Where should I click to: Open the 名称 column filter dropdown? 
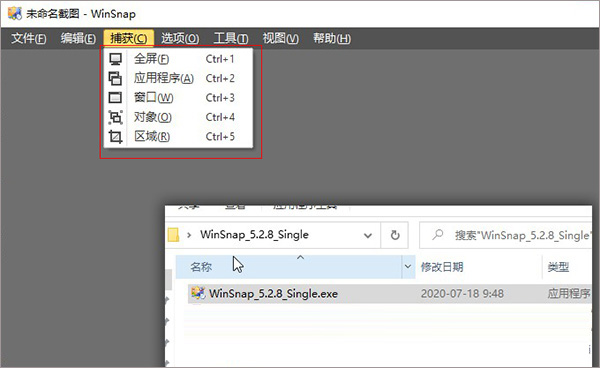tap(408, 266)
